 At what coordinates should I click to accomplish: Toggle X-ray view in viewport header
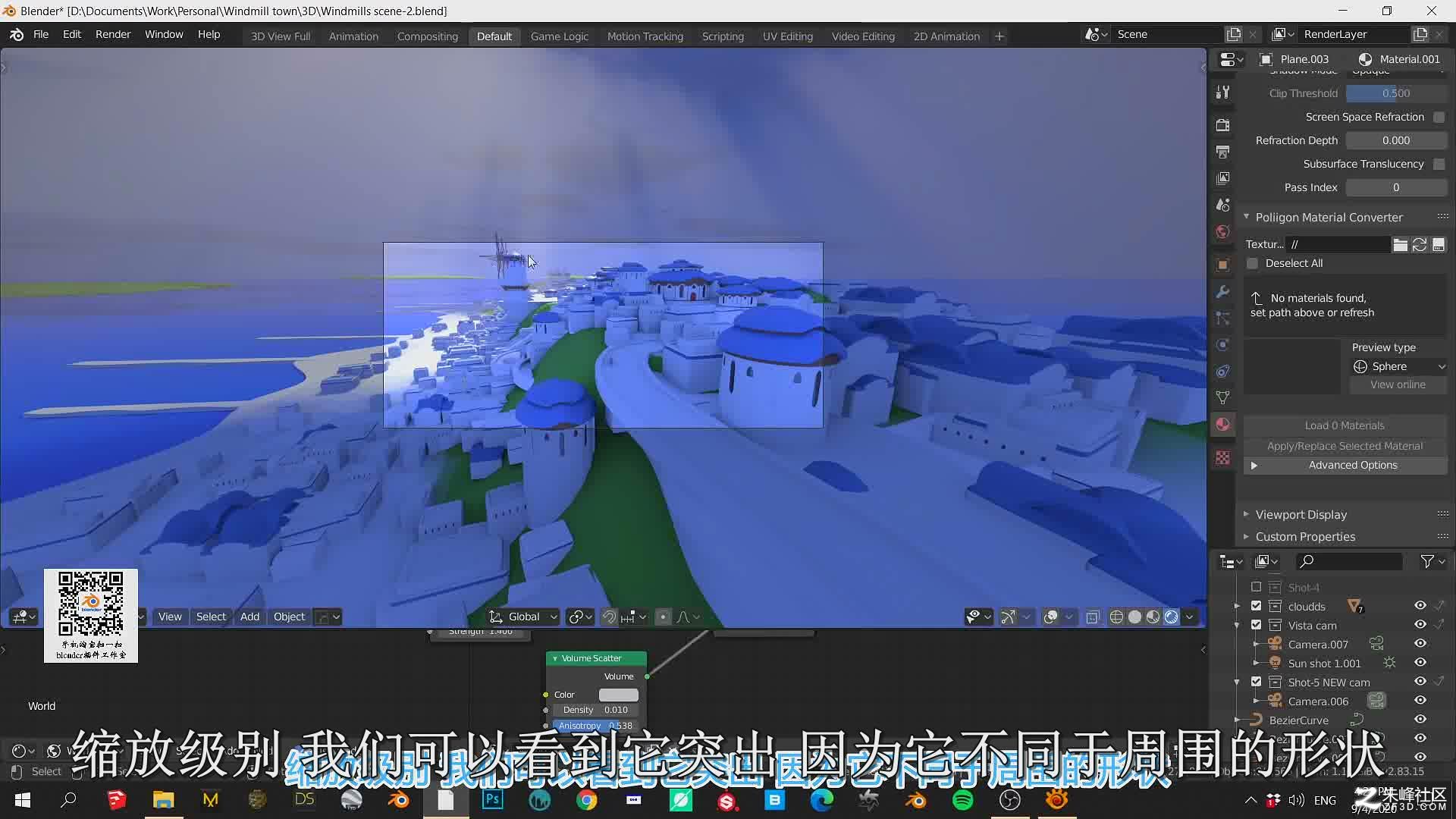tap(1092, 617)
